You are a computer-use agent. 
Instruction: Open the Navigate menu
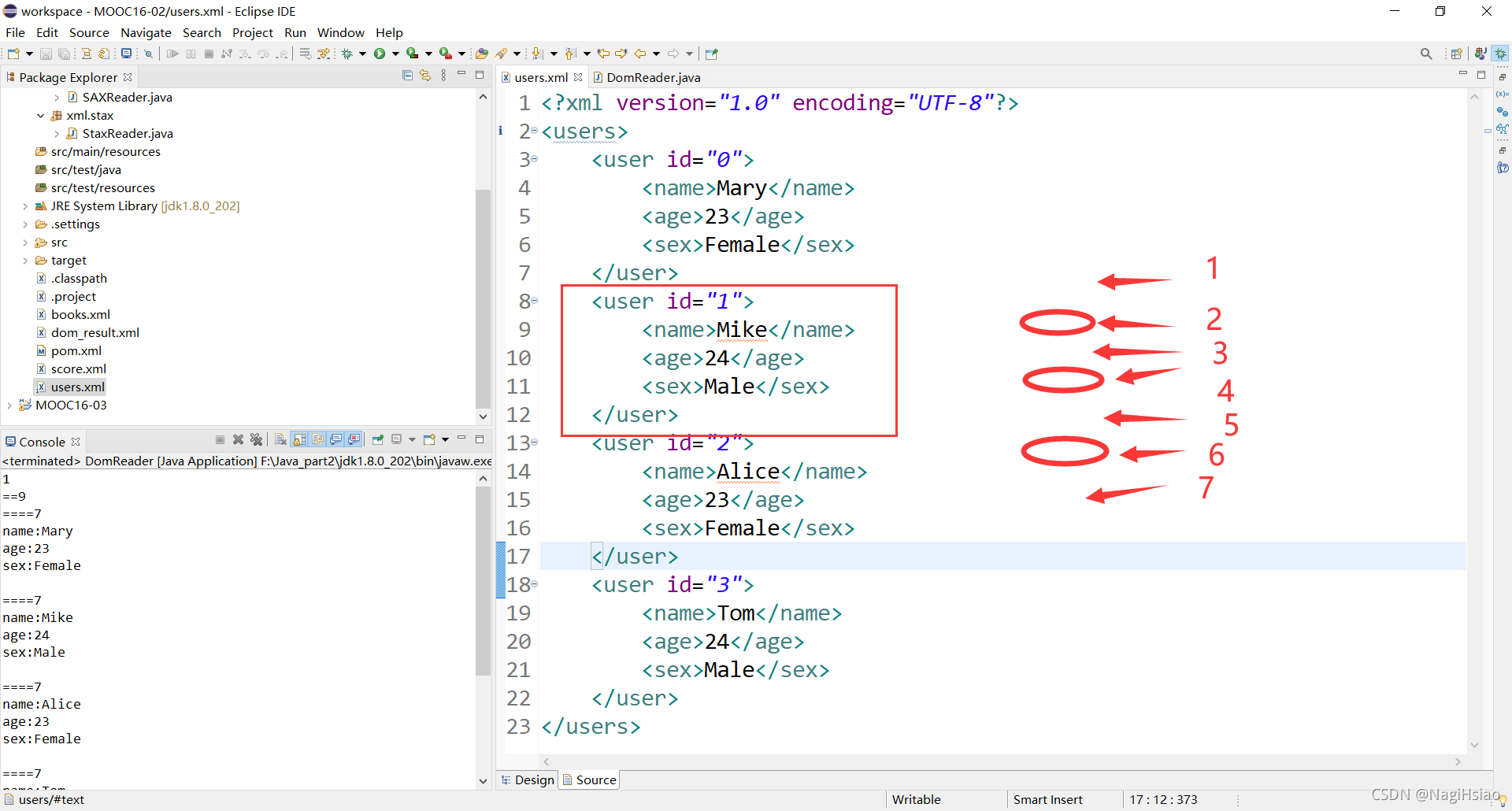point(146,32)
